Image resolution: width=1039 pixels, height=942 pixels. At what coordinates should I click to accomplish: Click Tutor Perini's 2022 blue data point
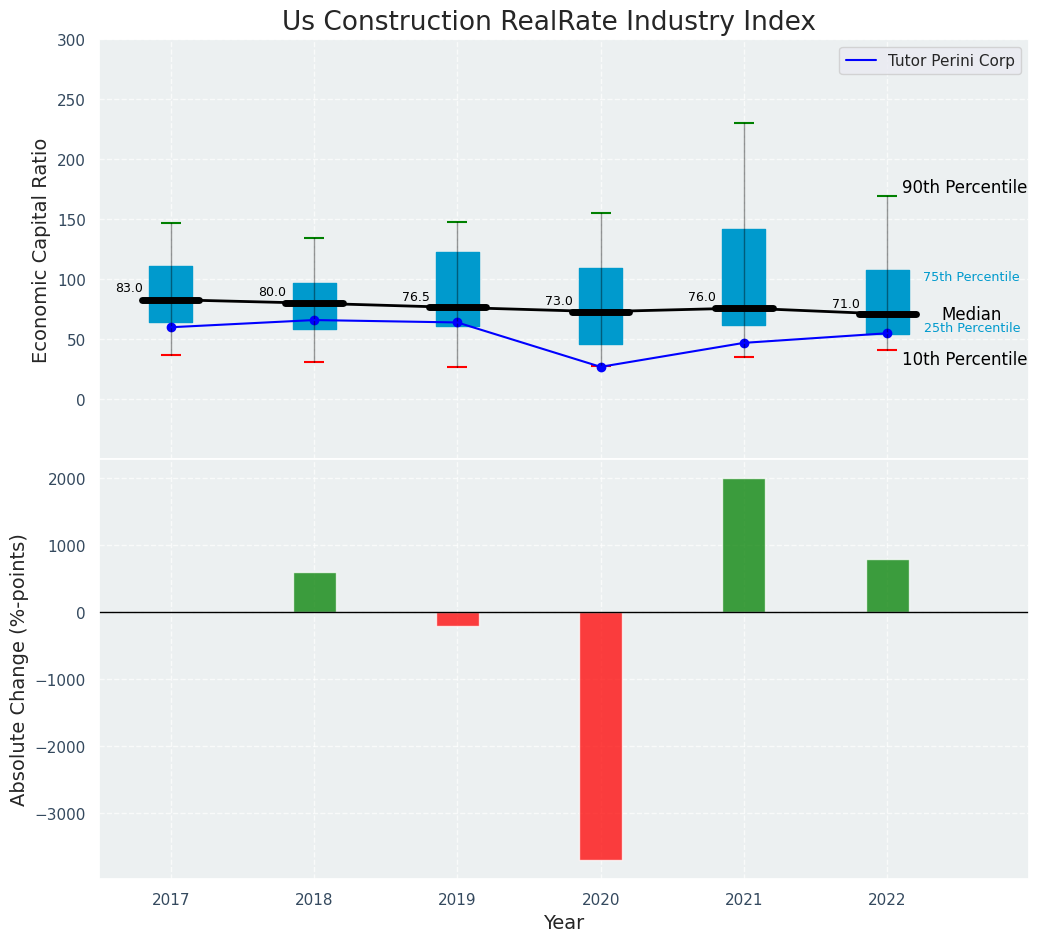click(887, 333)
